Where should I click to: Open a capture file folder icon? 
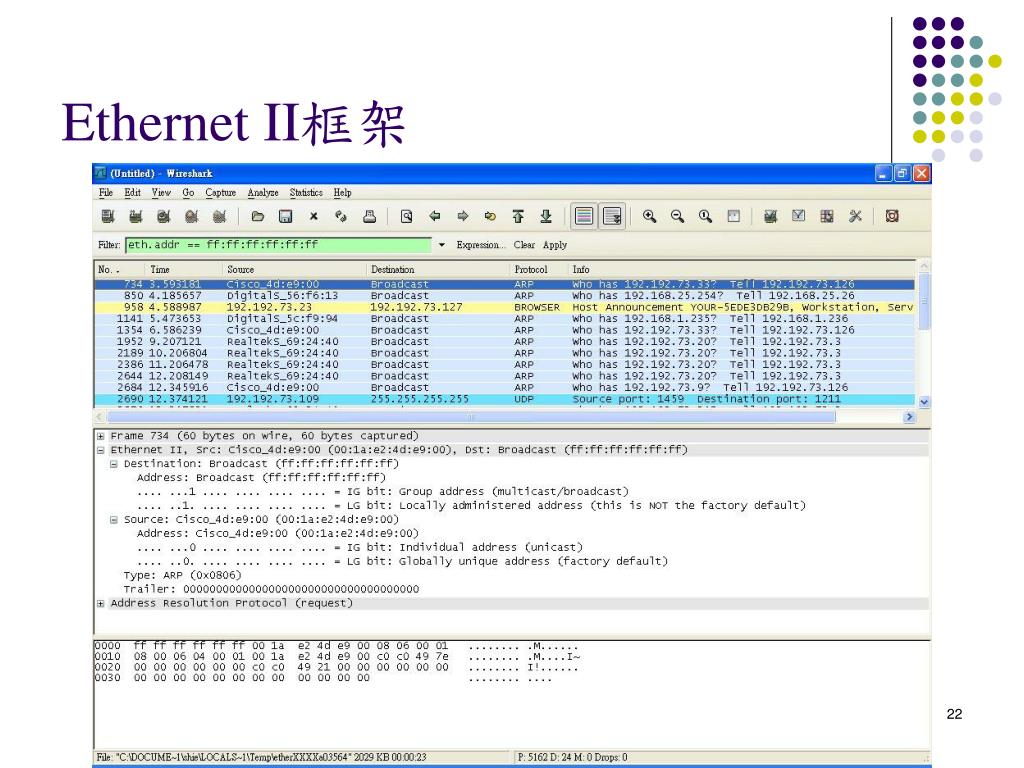click(258, 216)
